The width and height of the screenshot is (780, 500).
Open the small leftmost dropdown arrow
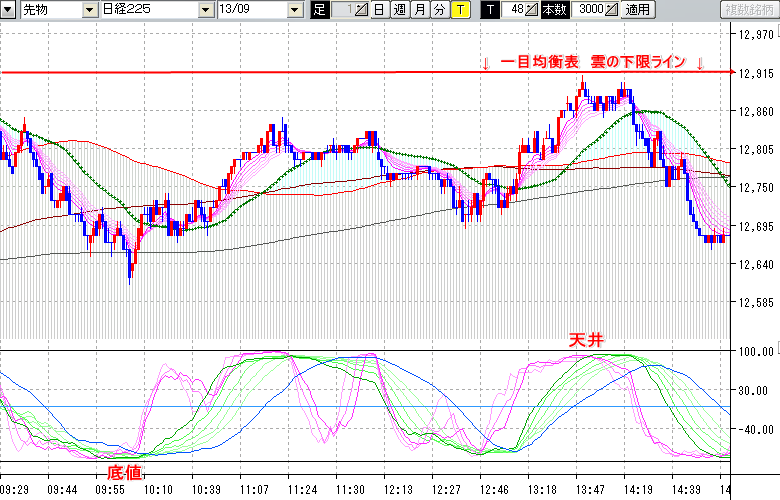coord(9,10)
